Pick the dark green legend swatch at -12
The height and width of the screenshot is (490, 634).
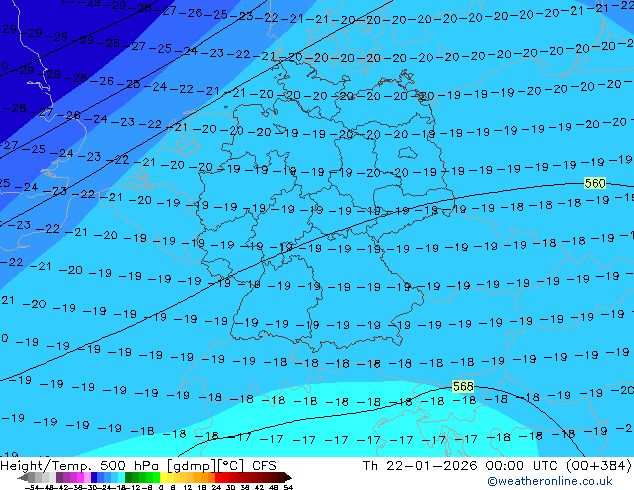click(x=129, y=477)
